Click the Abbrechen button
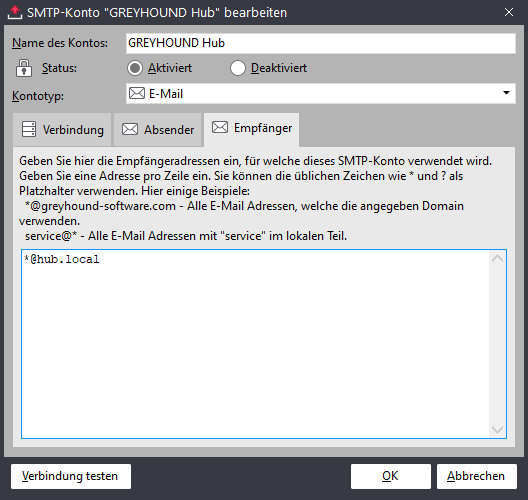This screenshot has height=500, width=528. [476, 476]
